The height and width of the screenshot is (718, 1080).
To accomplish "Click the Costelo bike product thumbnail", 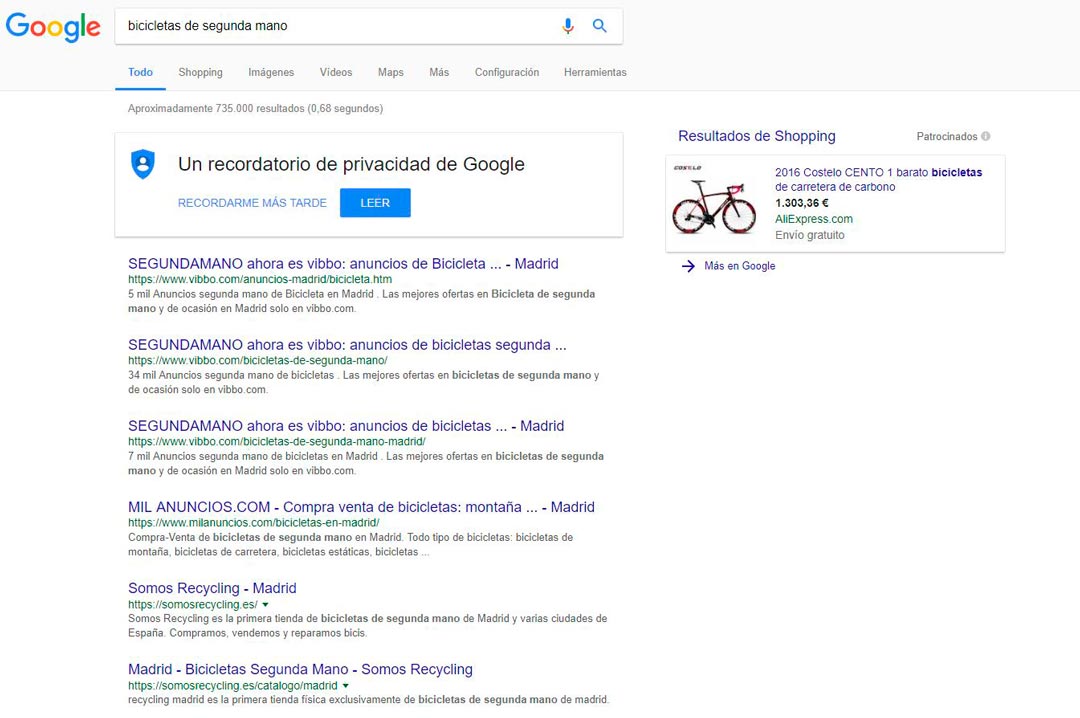I will point(714,201).
